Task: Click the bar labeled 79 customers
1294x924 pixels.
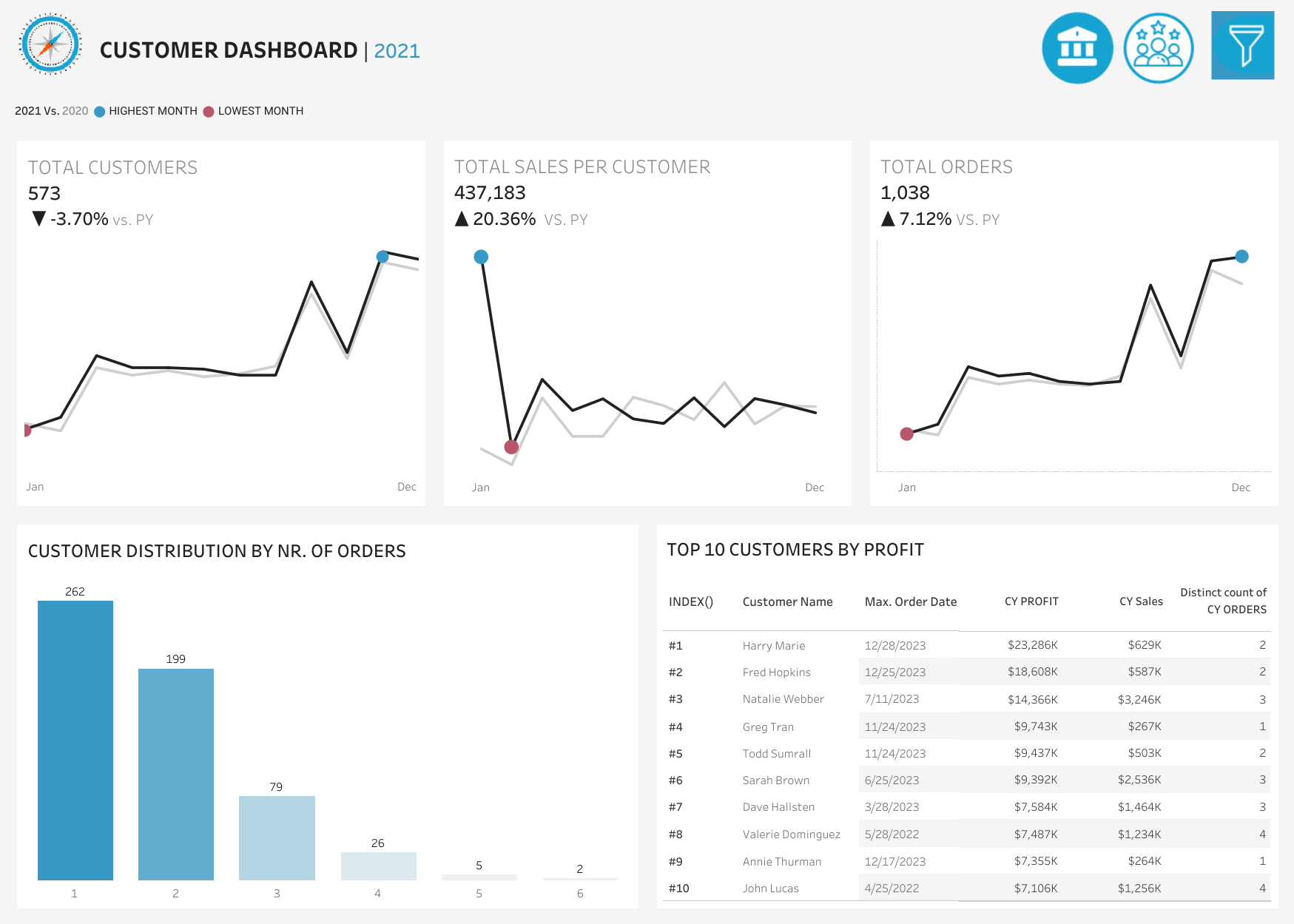Action: click(x=277, y=837)
